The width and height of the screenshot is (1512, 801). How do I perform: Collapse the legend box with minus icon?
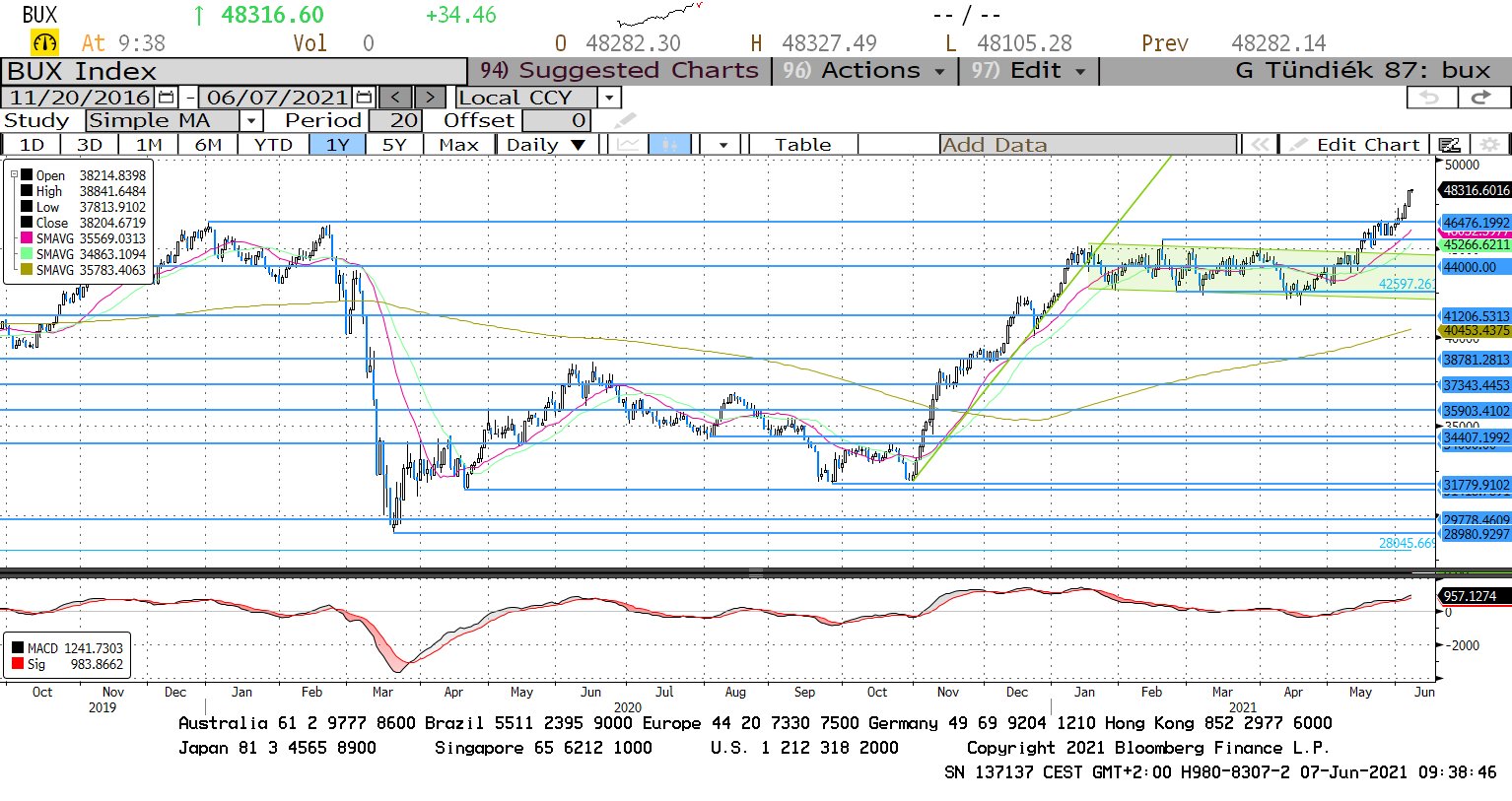[15, 174]
